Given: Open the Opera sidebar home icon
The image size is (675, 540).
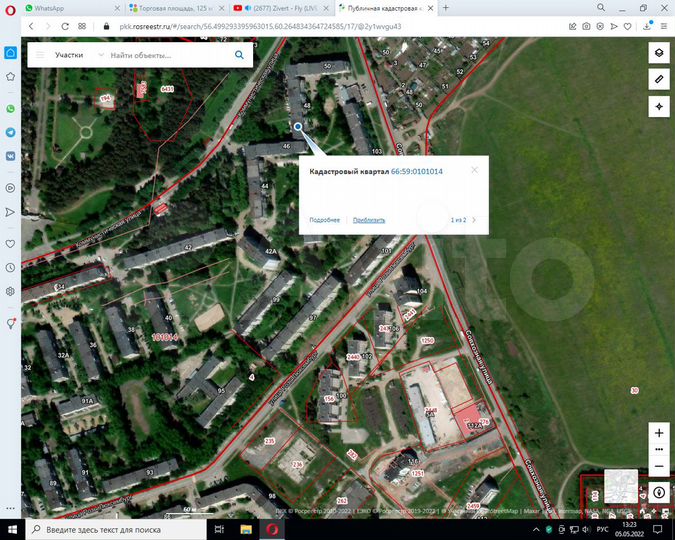Looking at the screenshot, I should 10,53.
